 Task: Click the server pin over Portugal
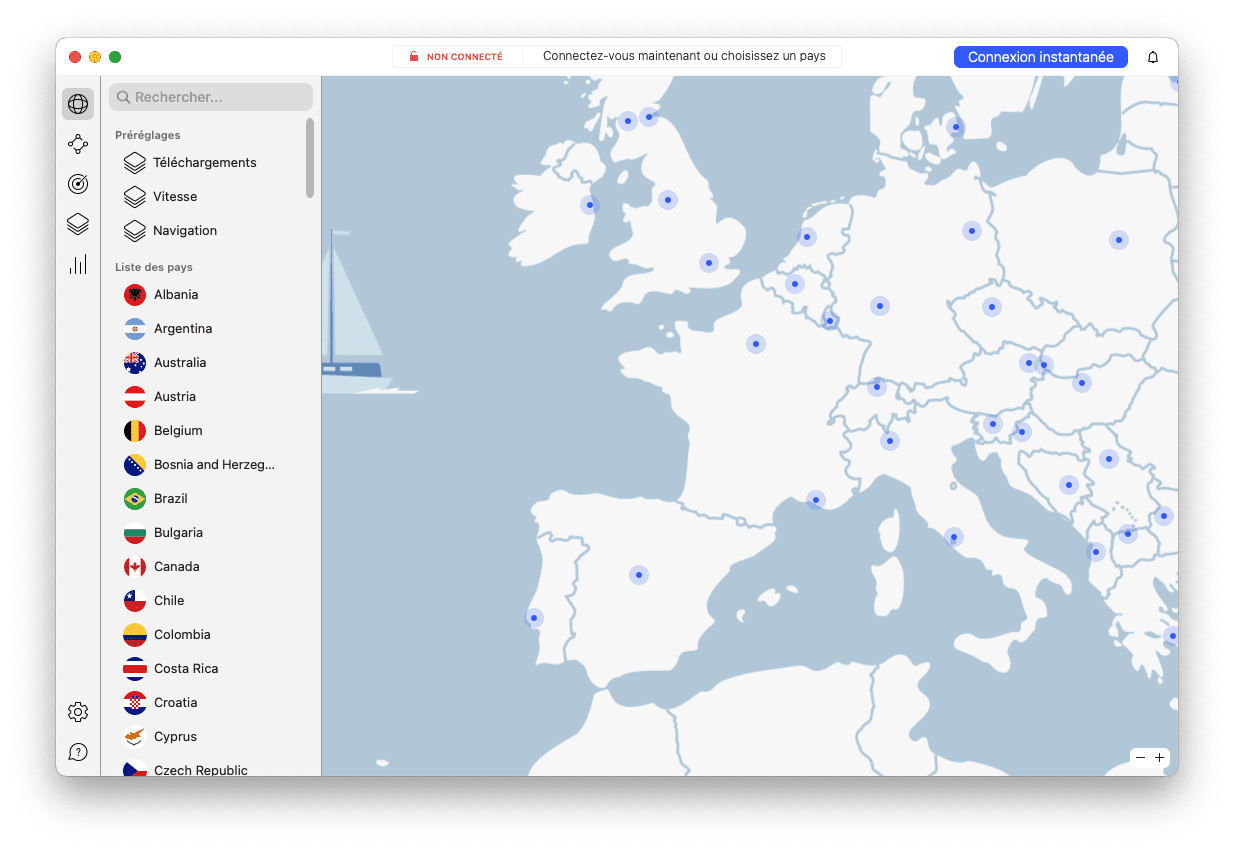tap(534, 618)
